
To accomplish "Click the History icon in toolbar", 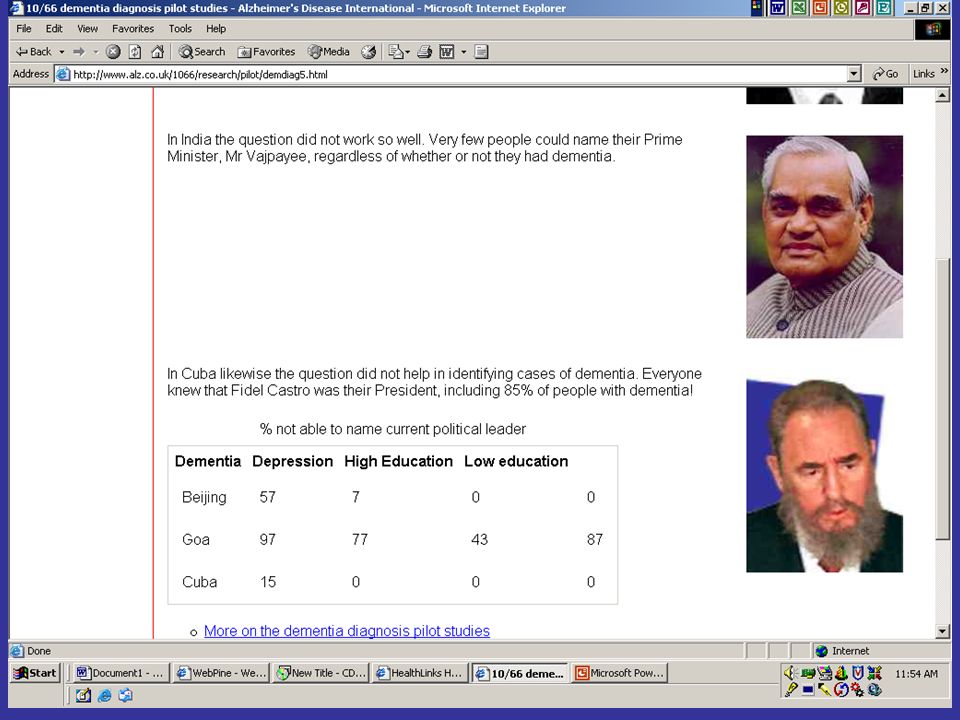I will pyautogui.click(x=368, y=52).
